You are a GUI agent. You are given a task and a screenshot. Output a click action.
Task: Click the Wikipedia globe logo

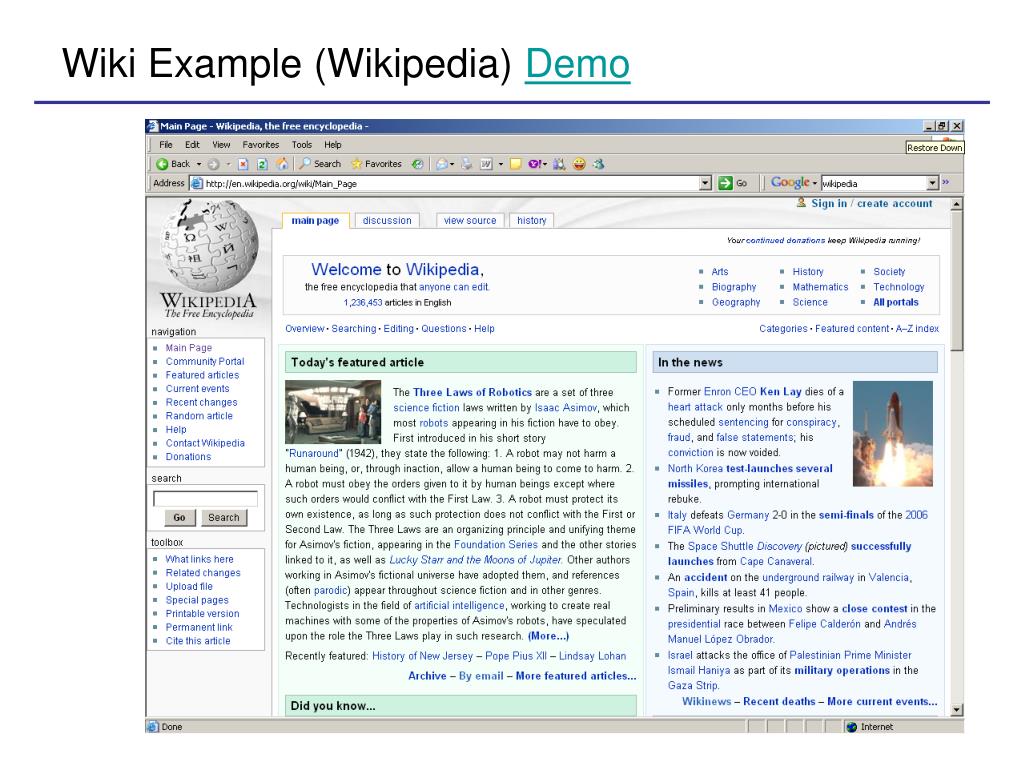[x=209, y=245]
